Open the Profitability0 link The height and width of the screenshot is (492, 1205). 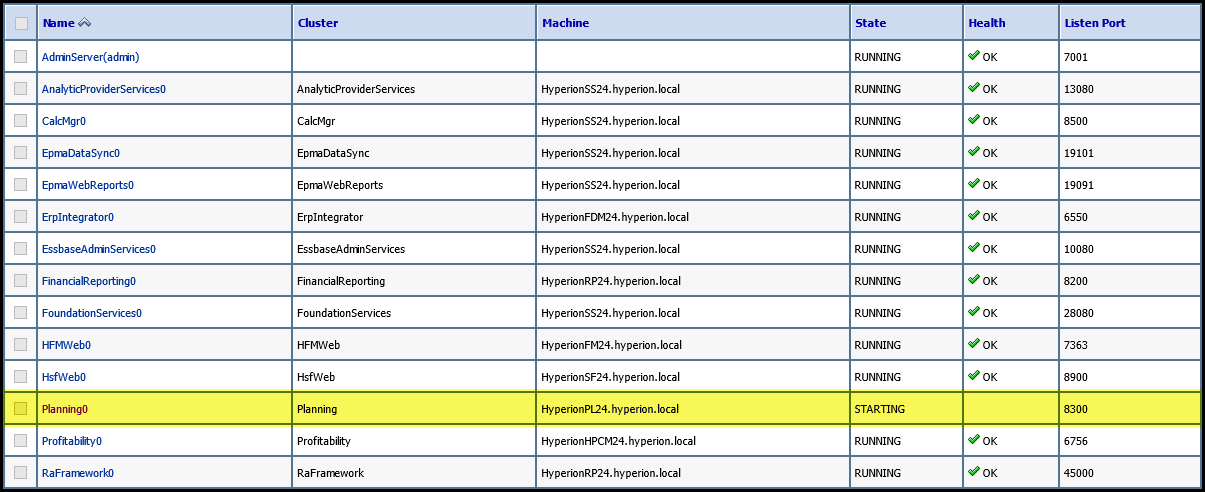(x=72, y=441)
